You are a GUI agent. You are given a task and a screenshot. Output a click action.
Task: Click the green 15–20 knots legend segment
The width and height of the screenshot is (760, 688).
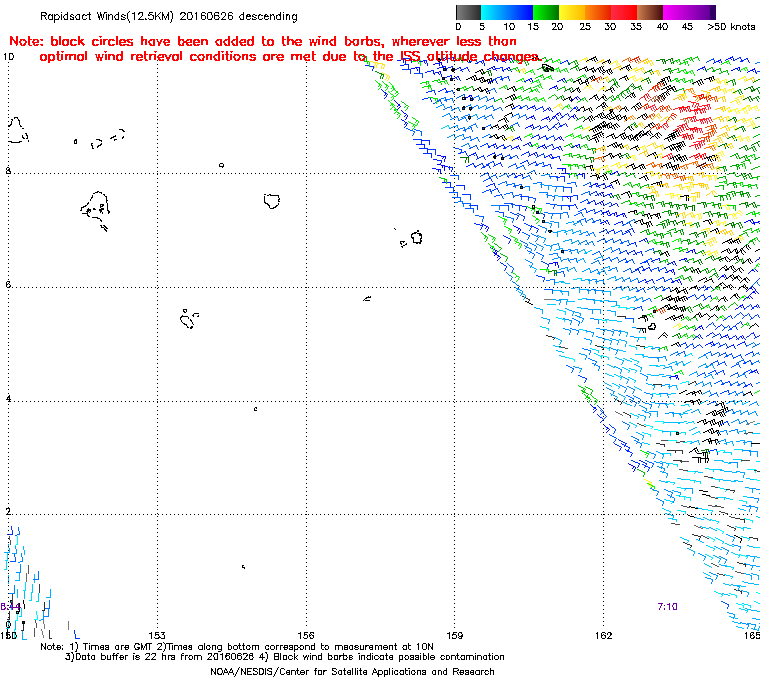546,12
